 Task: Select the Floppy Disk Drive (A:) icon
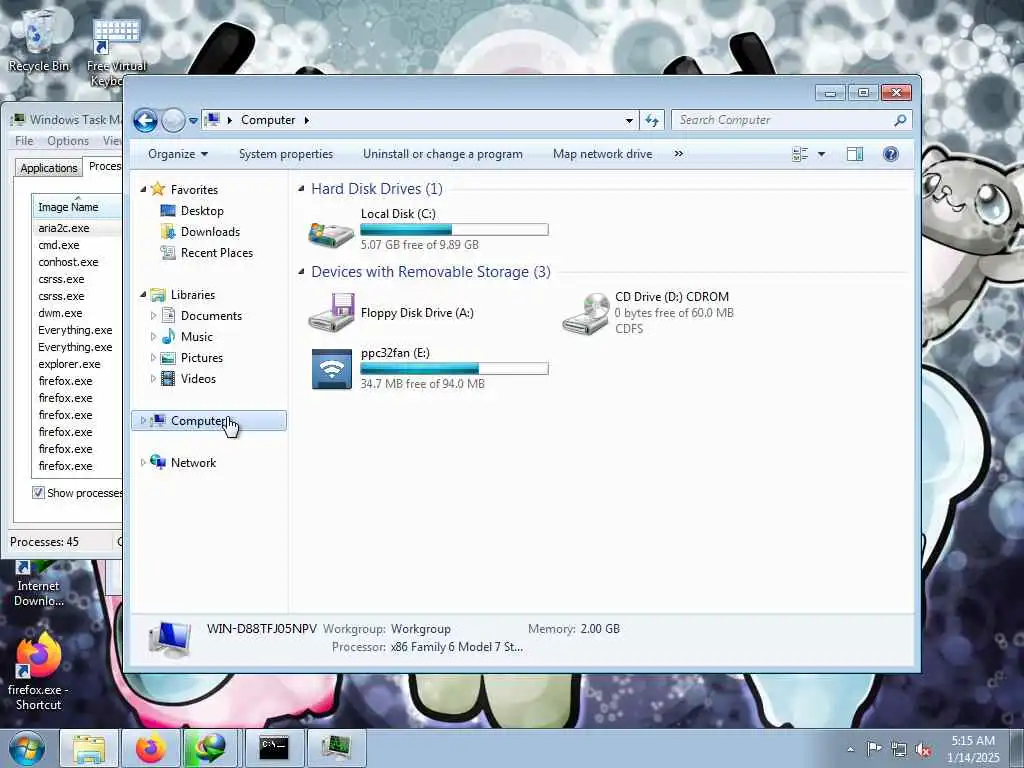332,313
